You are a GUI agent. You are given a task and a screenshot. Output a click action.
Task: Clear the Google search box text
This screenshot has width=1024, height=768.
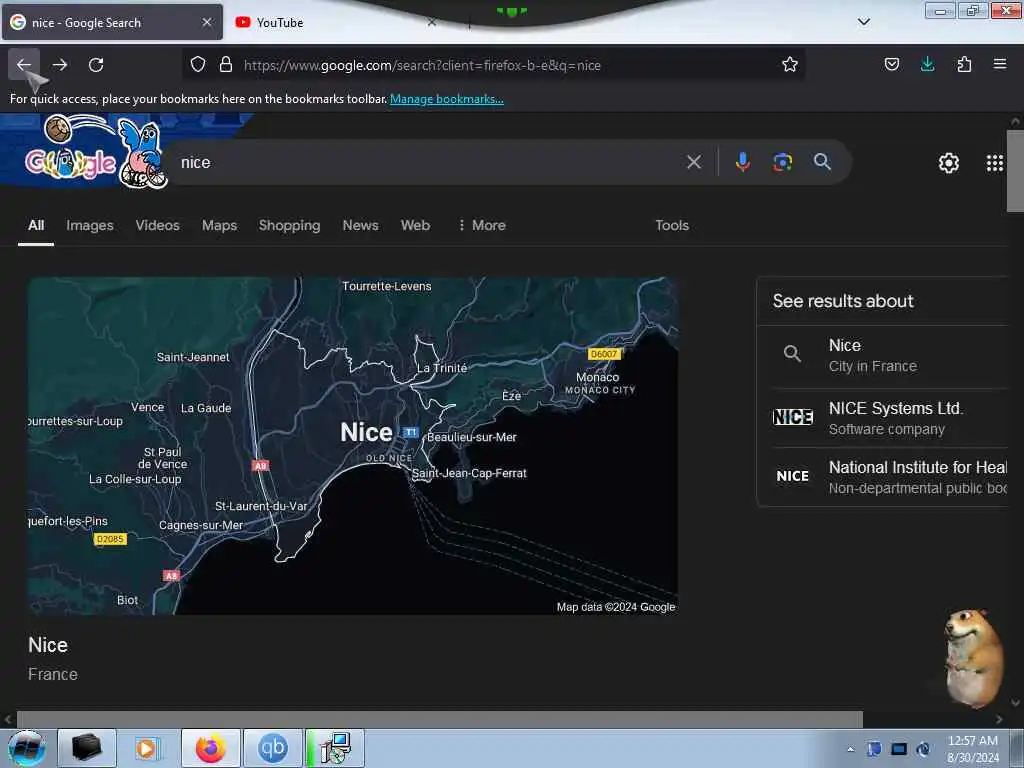[694, 162]
